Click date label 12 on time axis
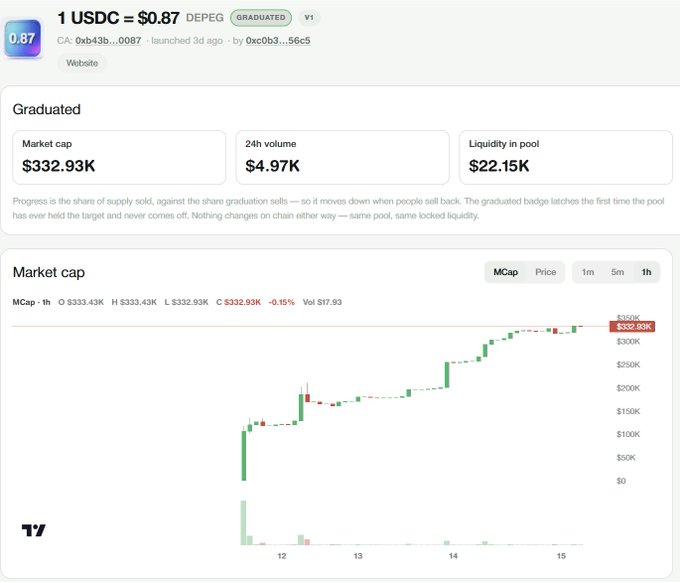The width and height of the screenshot is (680, 583). pyautogui.click(x=282, y=556)
